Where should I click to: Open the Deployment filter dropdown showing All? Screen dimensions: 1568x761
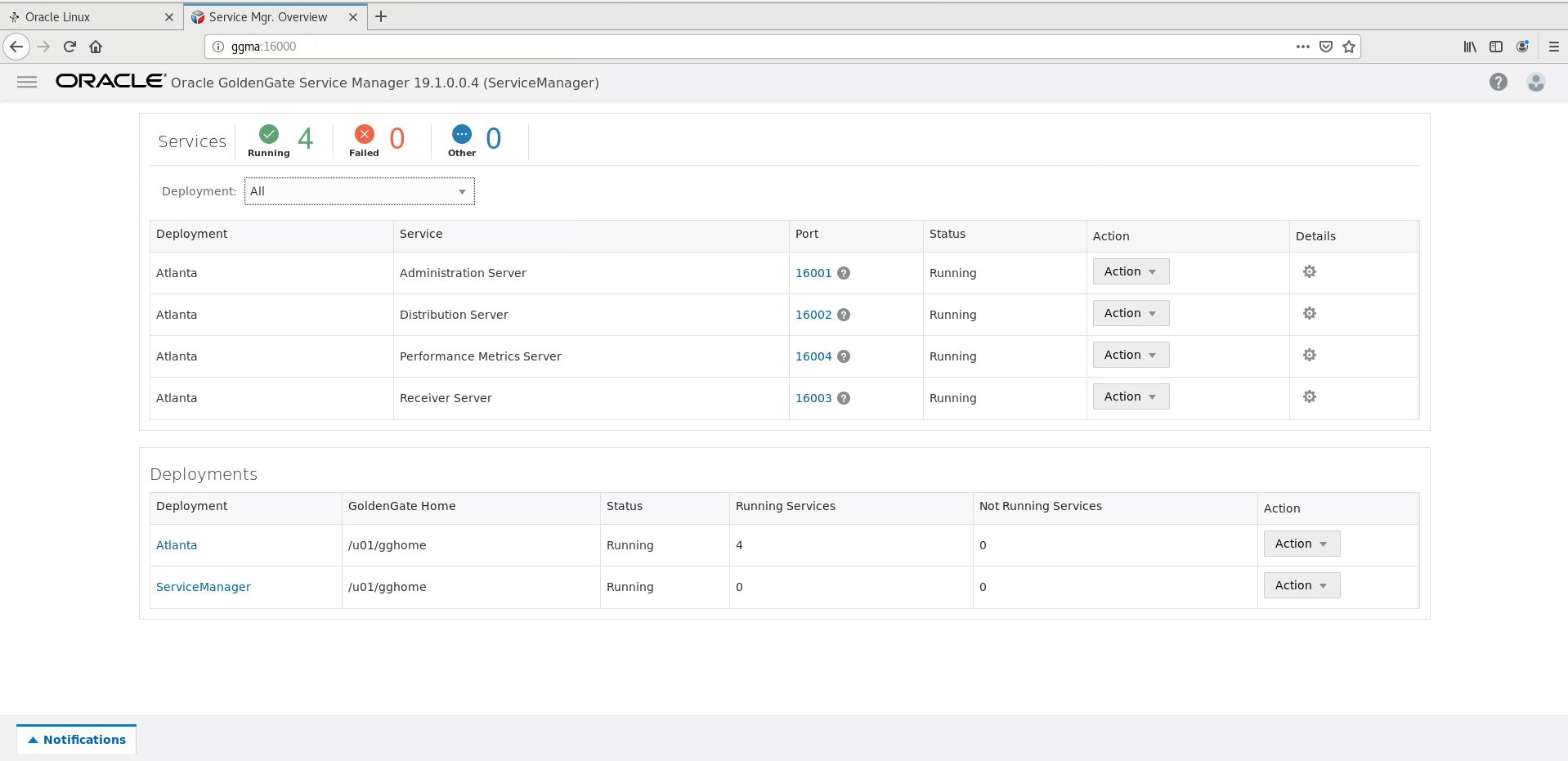[359, 191]
